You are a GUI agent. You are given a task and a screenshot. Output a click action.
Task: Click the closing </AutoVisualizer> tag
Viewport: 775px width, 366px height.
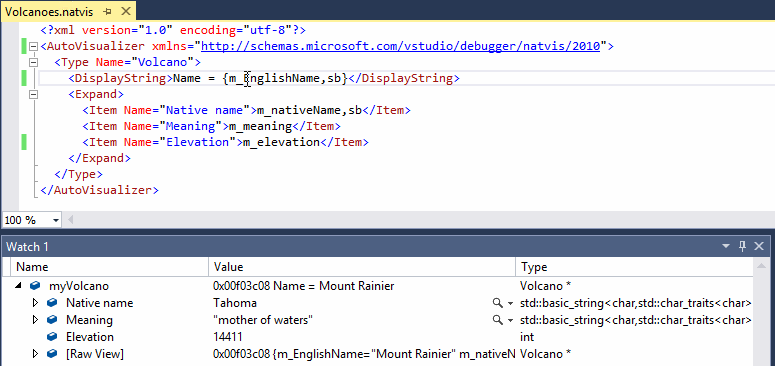pos(99,190)
